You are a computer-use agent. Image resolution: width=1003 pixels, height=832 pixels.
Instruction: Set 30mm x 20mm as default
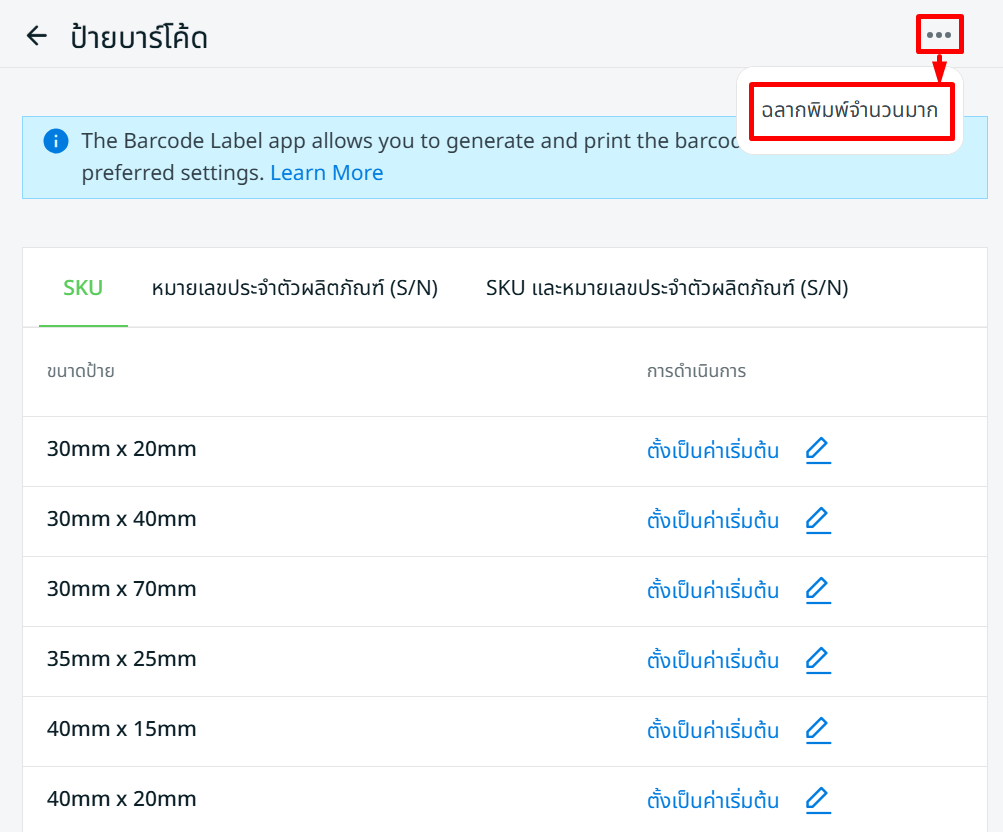713,450
